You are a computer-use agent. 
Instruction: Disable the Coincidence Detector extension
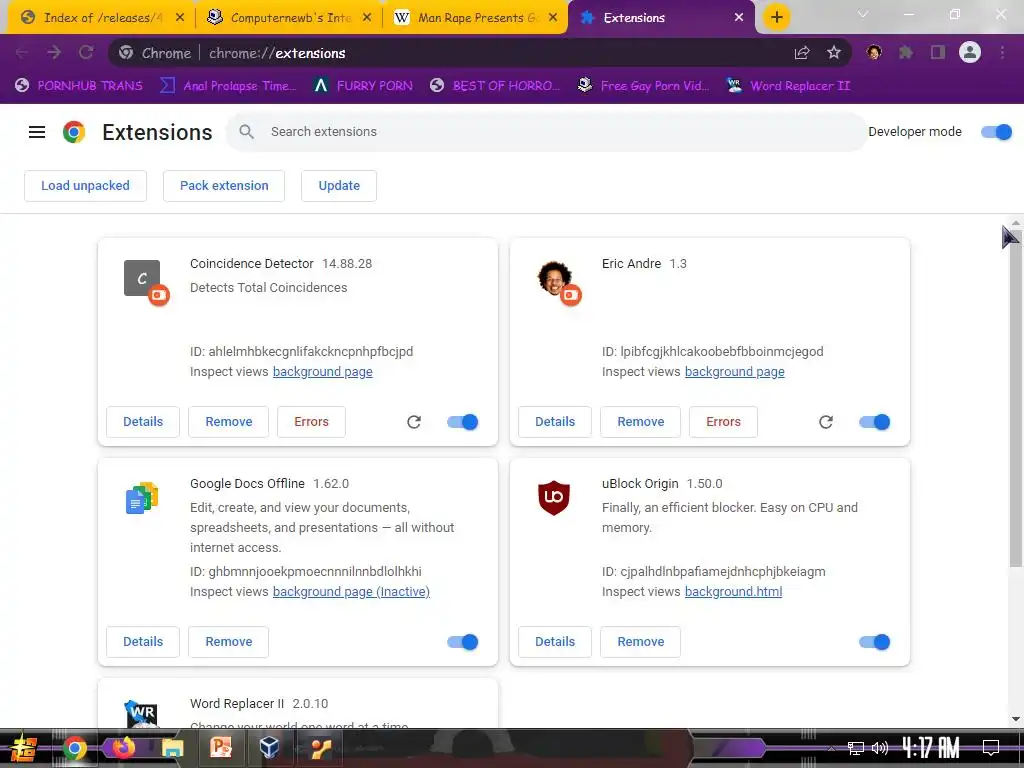point(462,422)
